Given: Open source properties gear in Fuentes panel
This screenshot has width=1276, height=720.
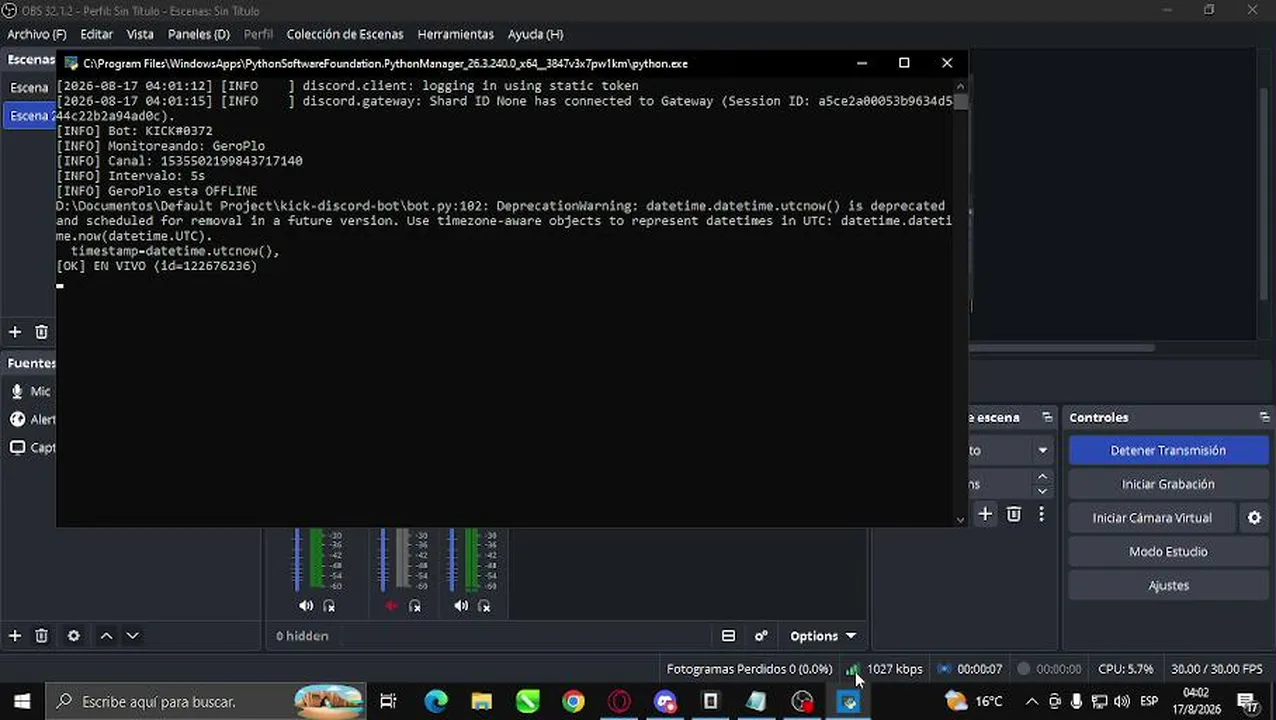Looking at the screenshot, I should tap(73, 635).
